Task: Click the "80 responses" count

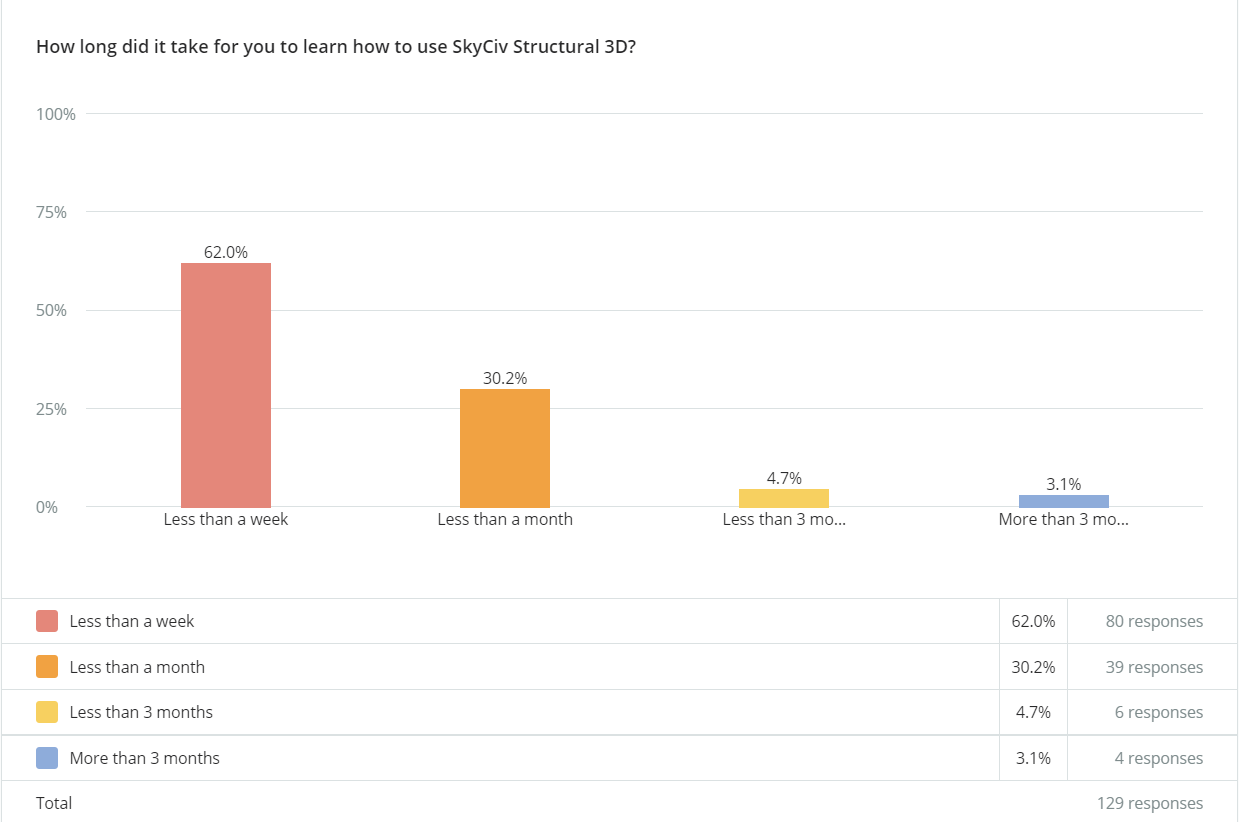Action: pyautogui.click(x=1154, y=621)
